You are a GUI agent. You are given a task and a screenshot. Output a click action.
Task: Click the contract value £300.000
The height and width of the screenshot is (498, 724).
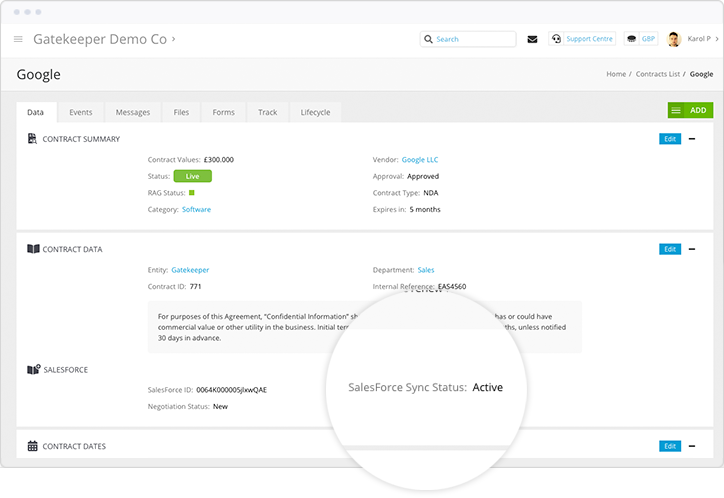pos(218,160)
